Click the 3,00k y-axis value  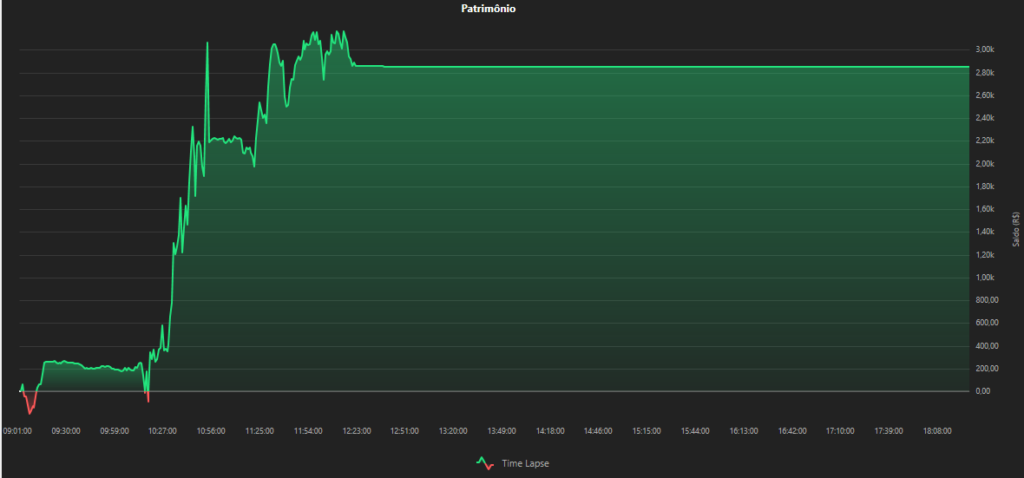tap(985, 50)
